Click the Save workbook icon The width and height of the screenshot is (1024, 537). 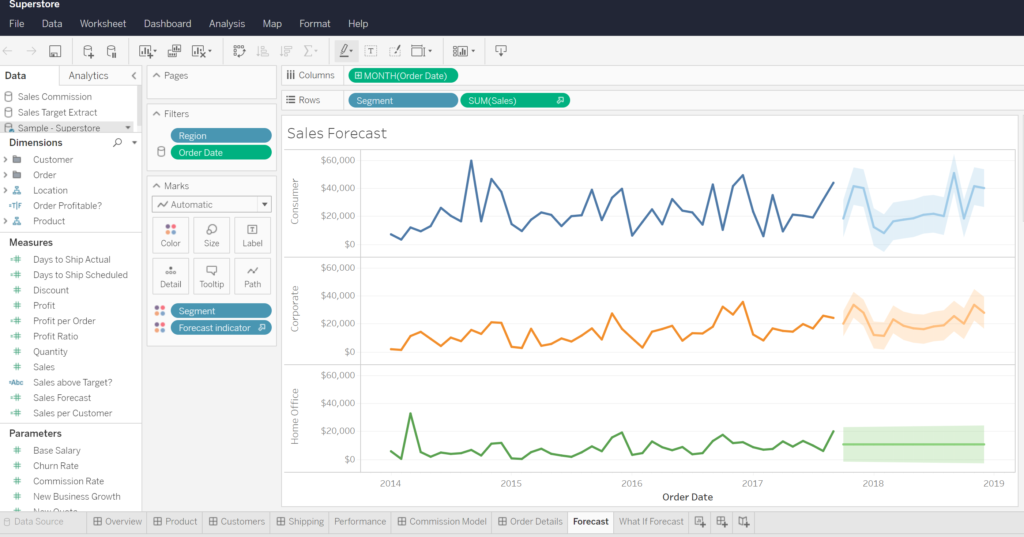pyautogui.click(x=55, y=51)
